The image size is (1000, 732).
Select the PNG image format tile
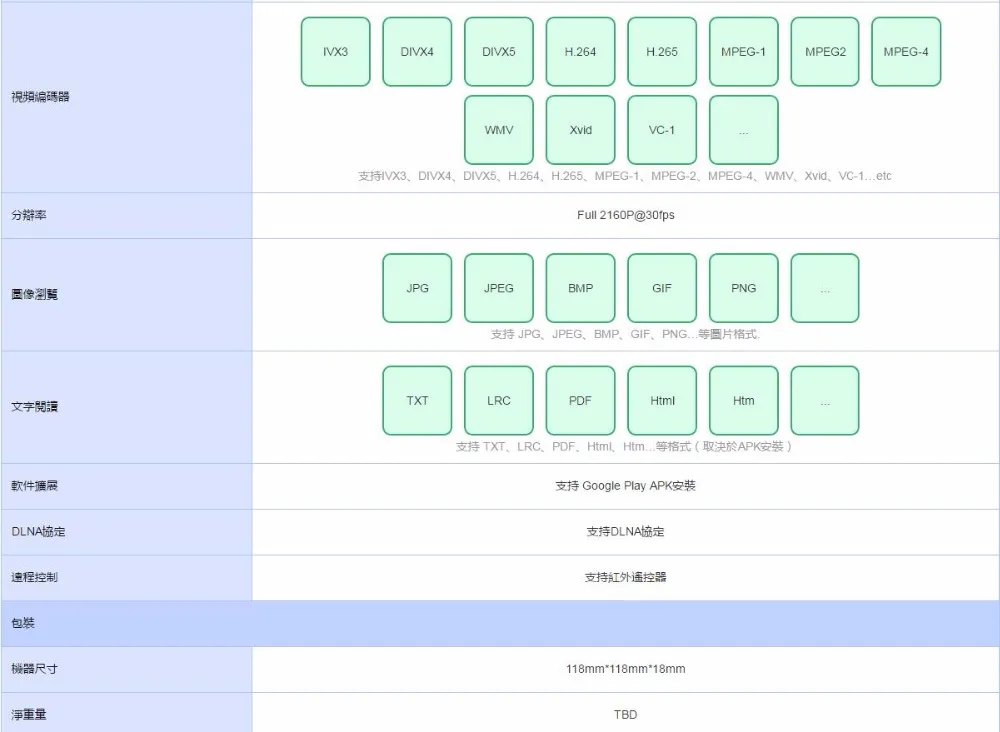point(744,288)
